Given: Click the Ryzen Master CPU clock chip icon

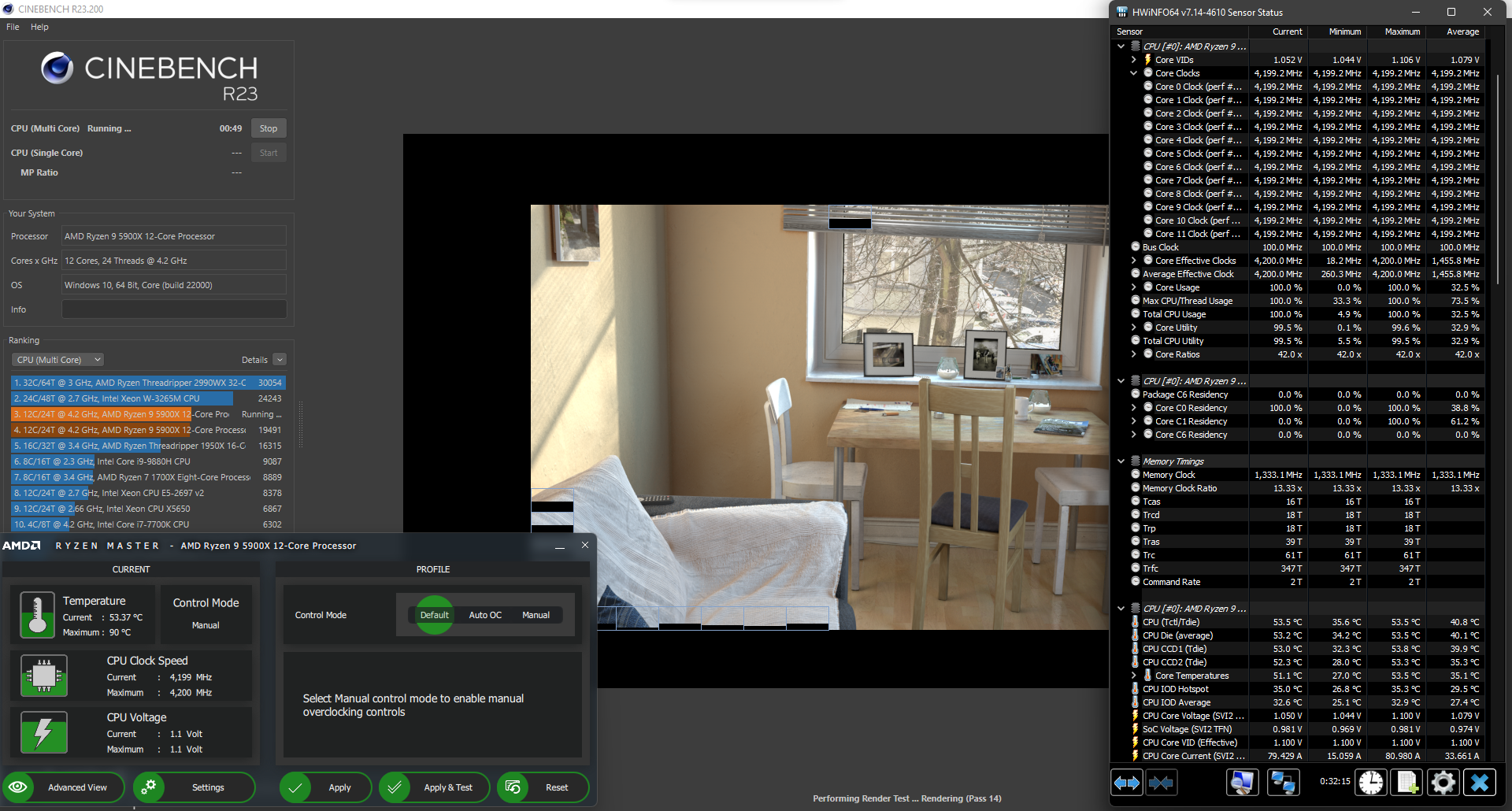Looking at the screenshot, I should click(44, 676).
